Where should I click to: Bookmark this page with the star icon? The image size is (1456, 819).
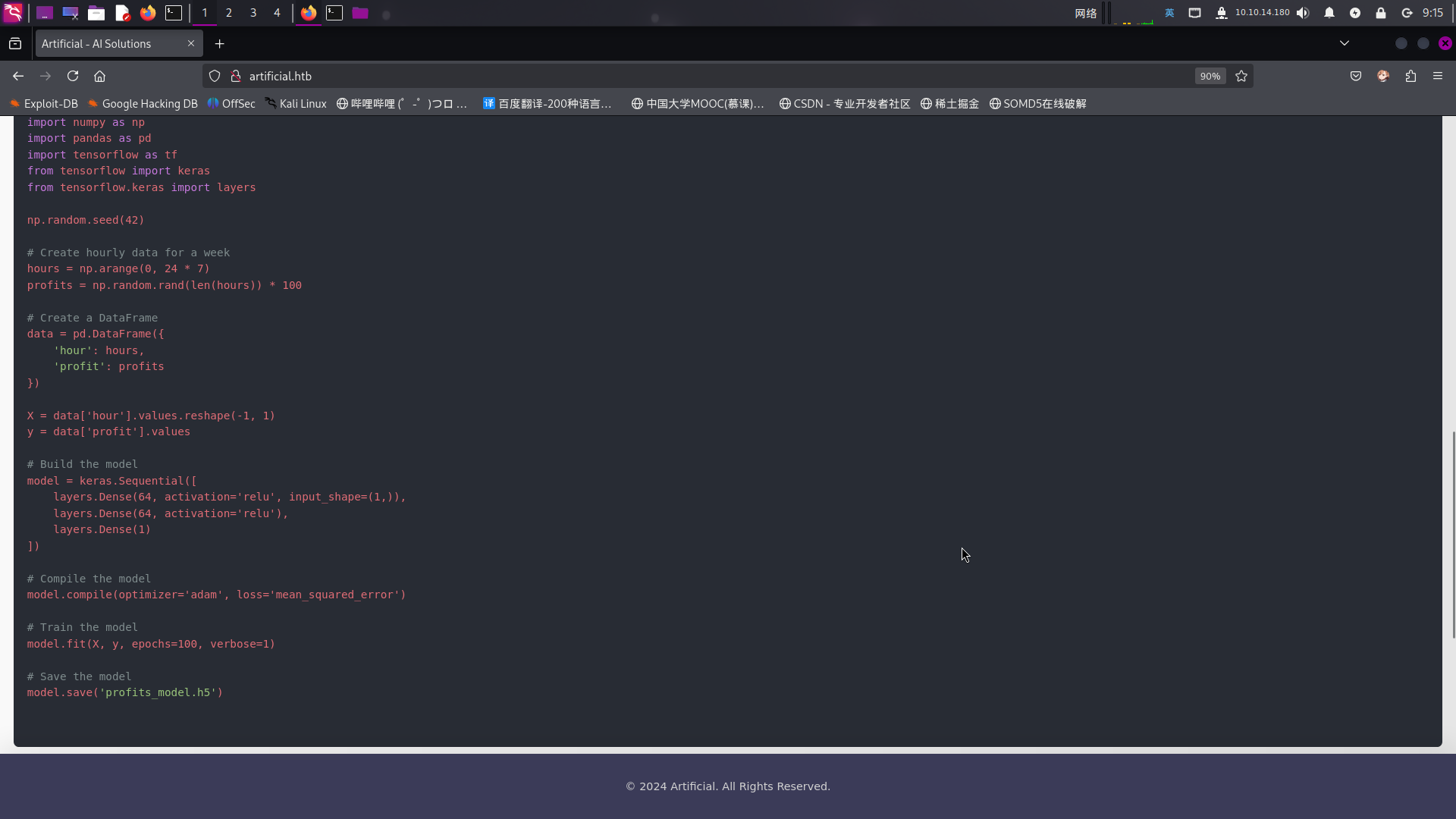click(x=1241, y=76)
